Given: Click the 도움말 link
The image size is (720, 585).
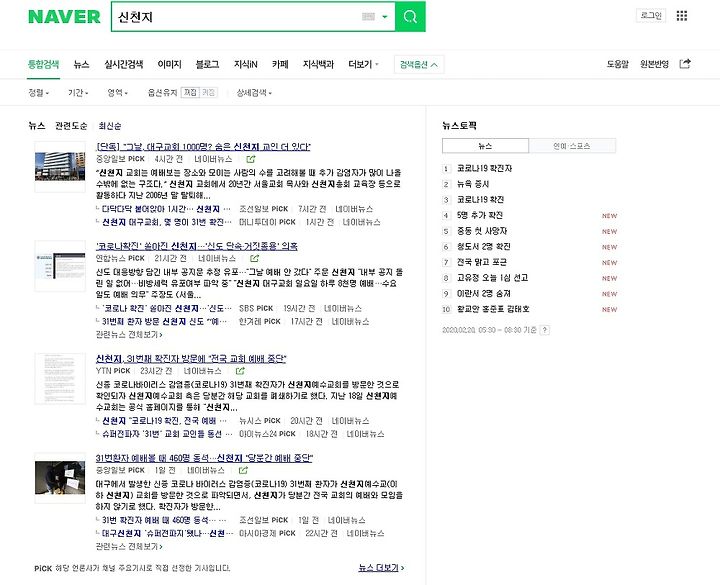Looking at the screenshot, I should point(618,64).
